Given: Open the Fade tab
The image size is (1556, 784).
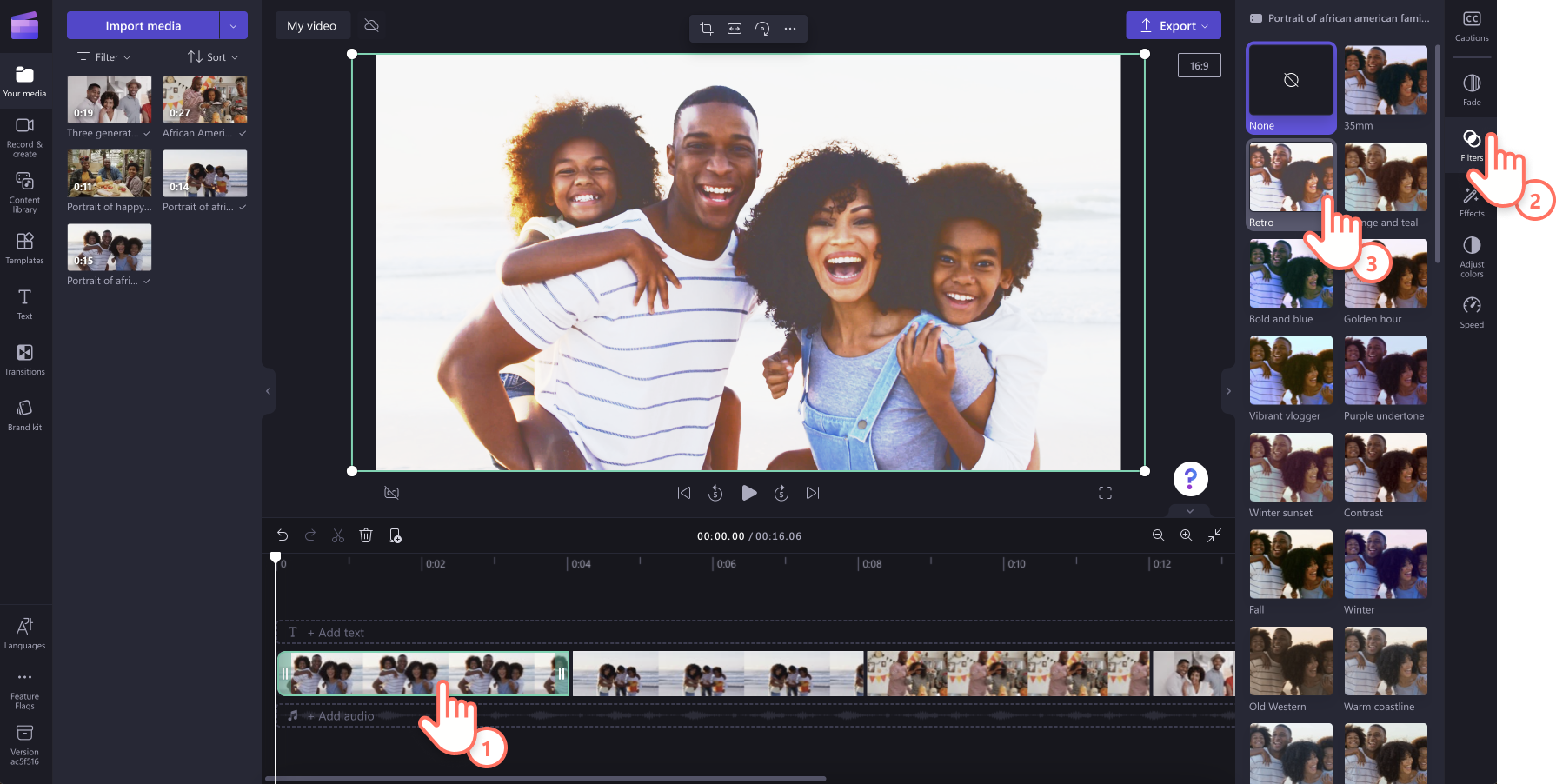Looking at the screenshot, I should [x=1472, y=90].
